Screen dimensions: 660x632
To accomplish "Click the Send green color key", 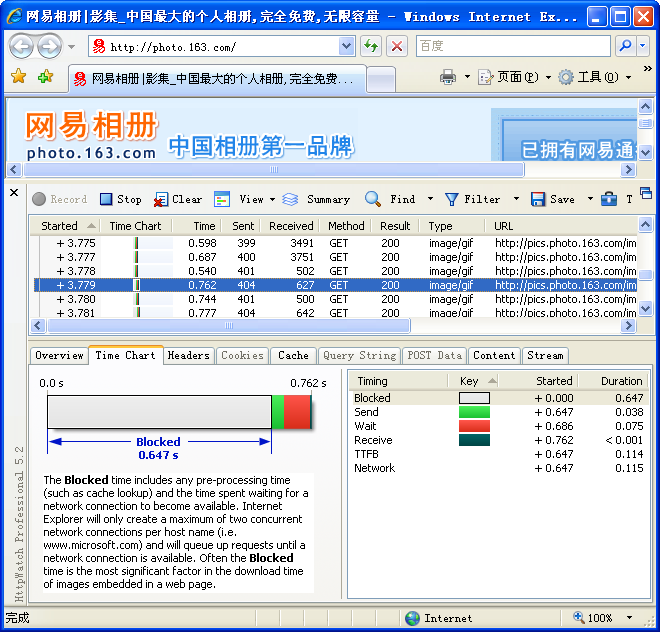I will 474,412.
